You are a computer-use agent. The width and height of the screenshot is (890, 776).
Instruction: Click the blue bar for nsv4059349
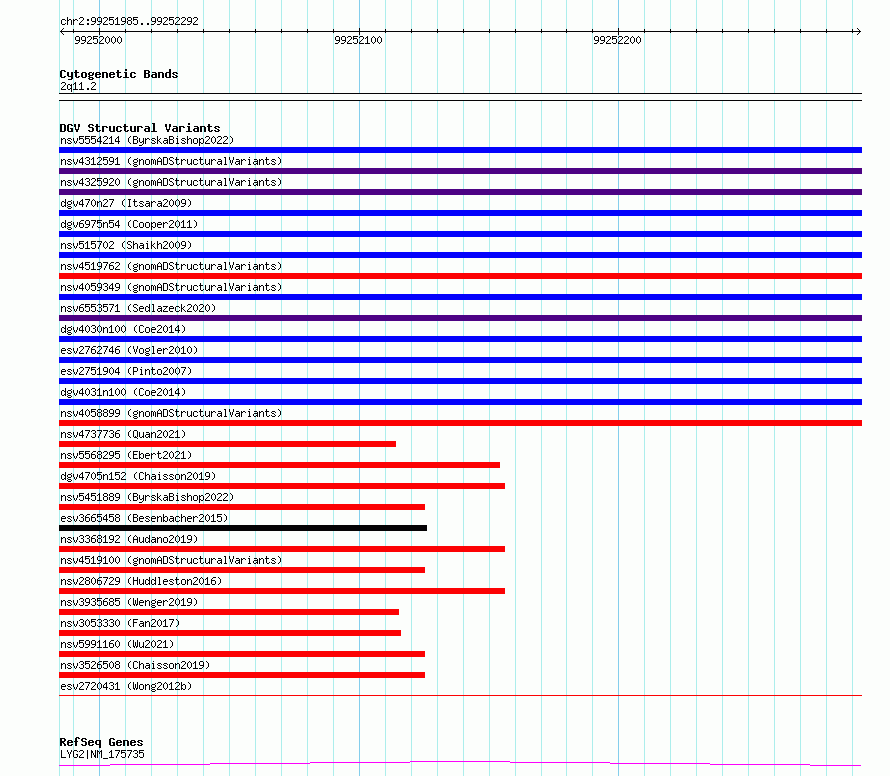click(x=460, y=297)
